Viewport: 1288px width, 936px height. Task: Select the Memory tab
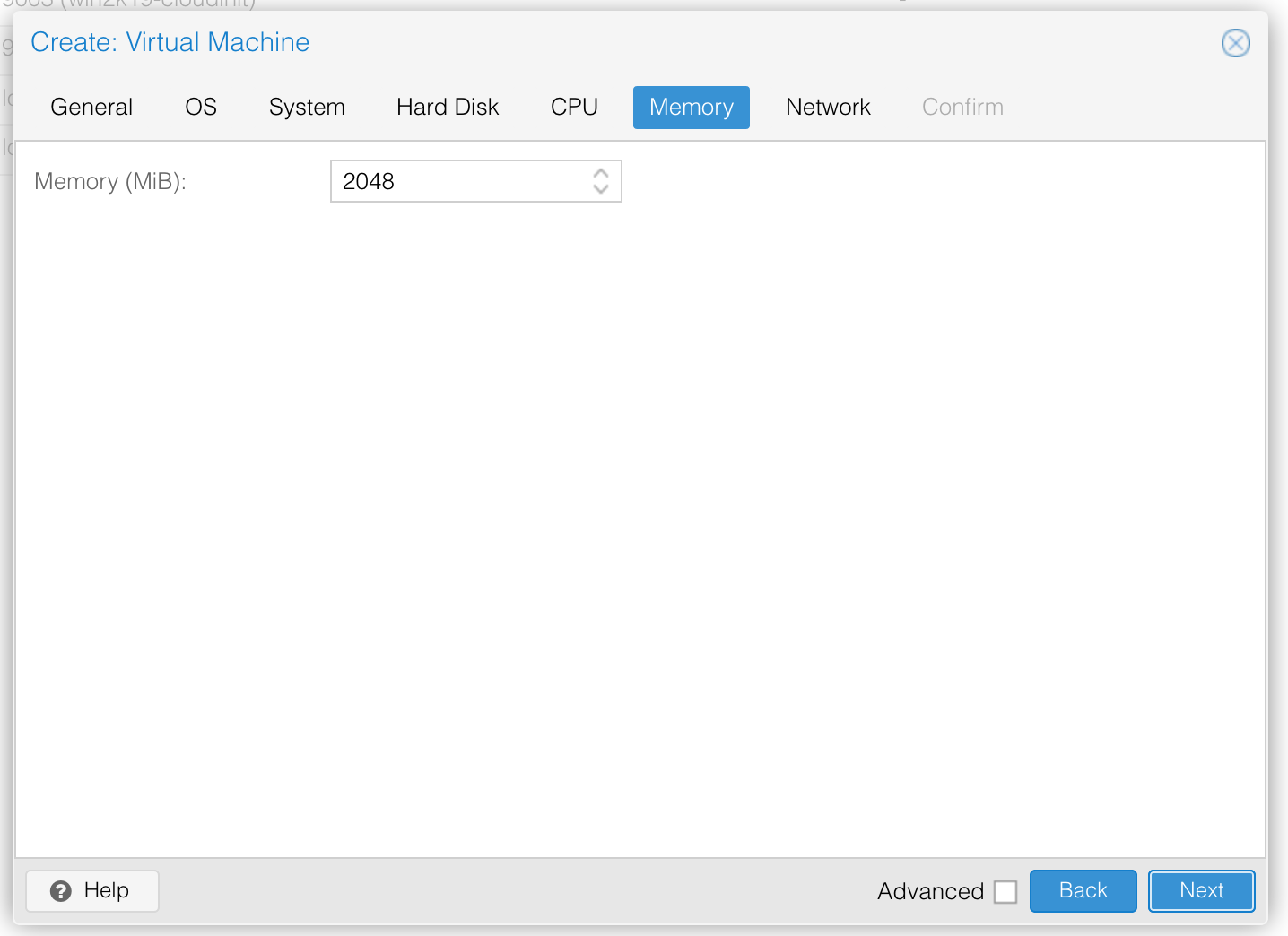pos(691,107)
